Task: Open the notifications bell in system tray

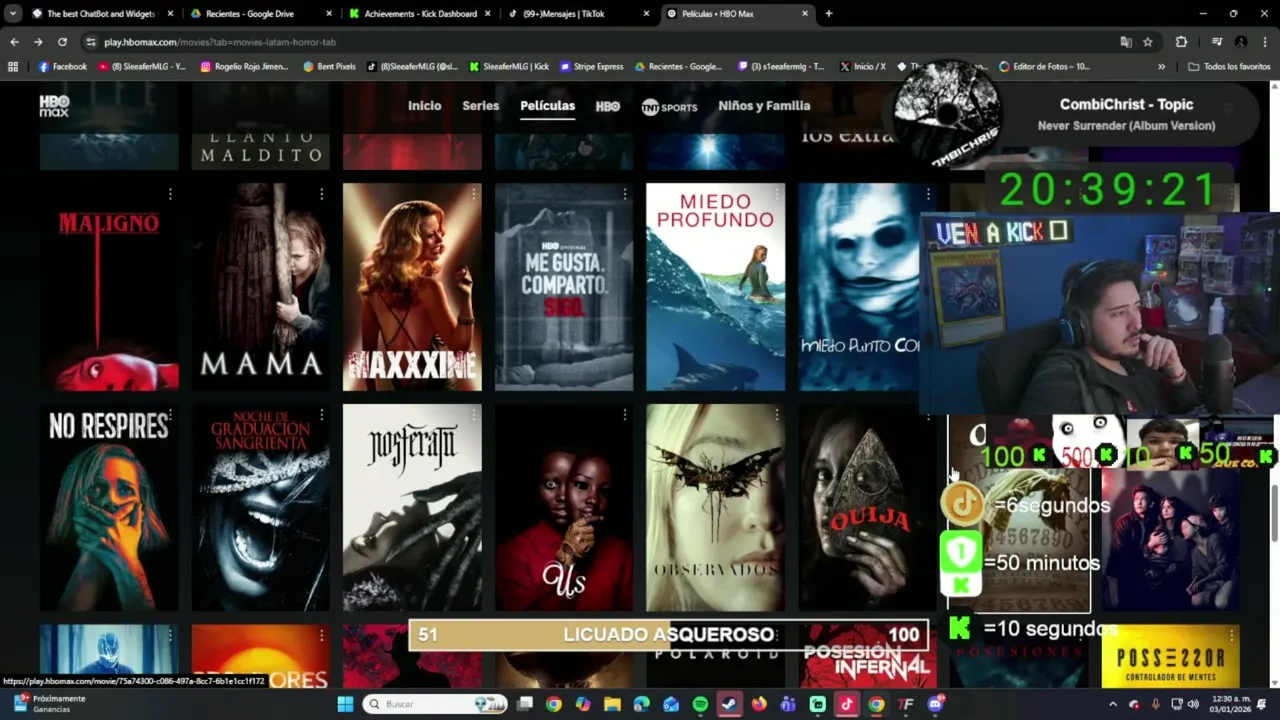Action: click(1261, 704)
